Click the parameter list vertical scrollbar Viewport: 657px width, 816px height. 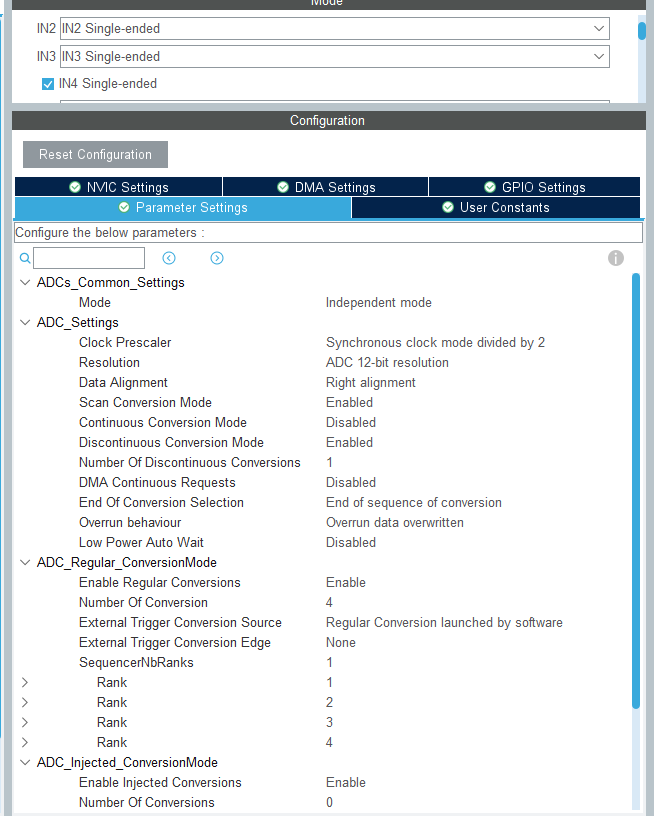click(636, 490)
